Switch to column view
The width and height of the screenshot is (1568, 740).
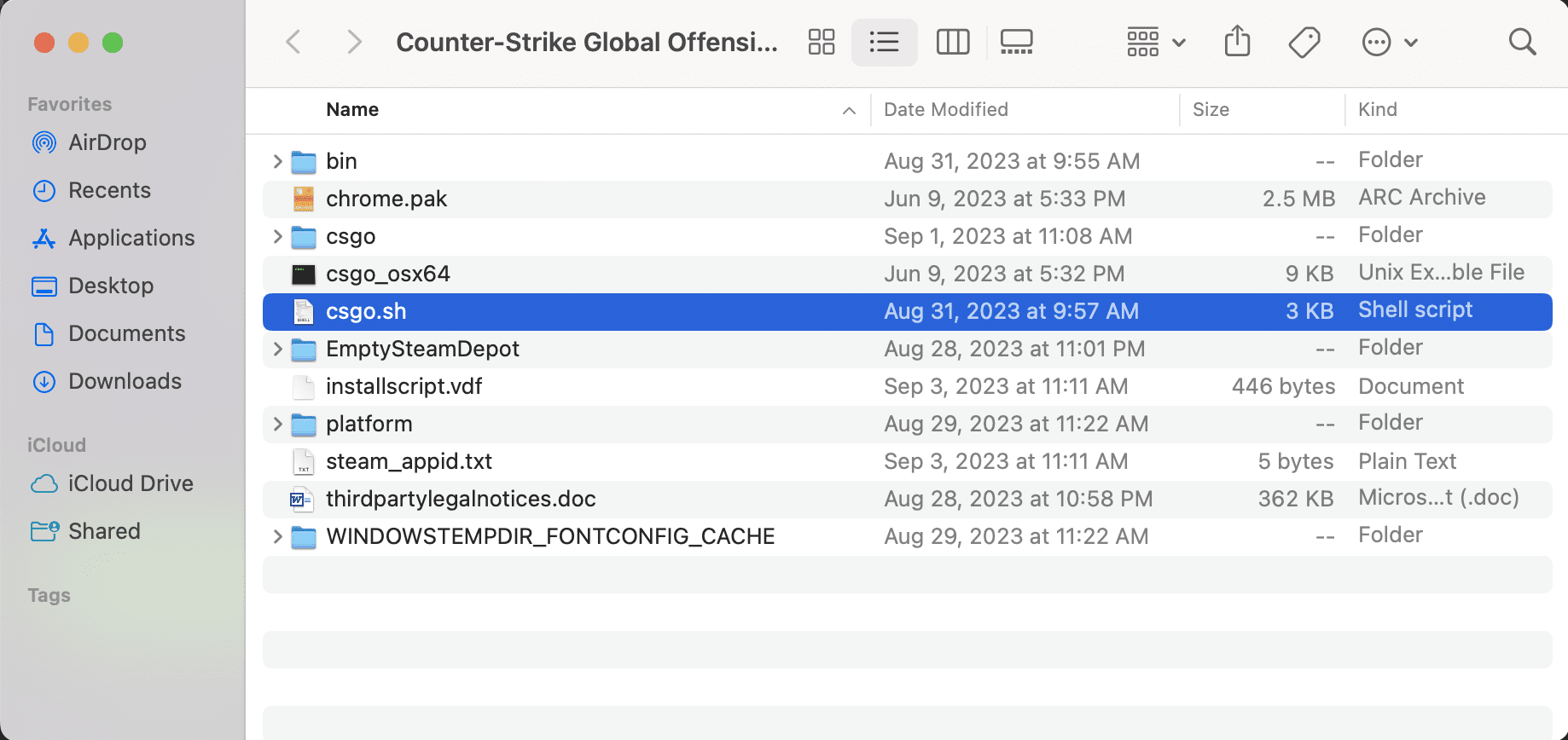click(x=953, y=42)
